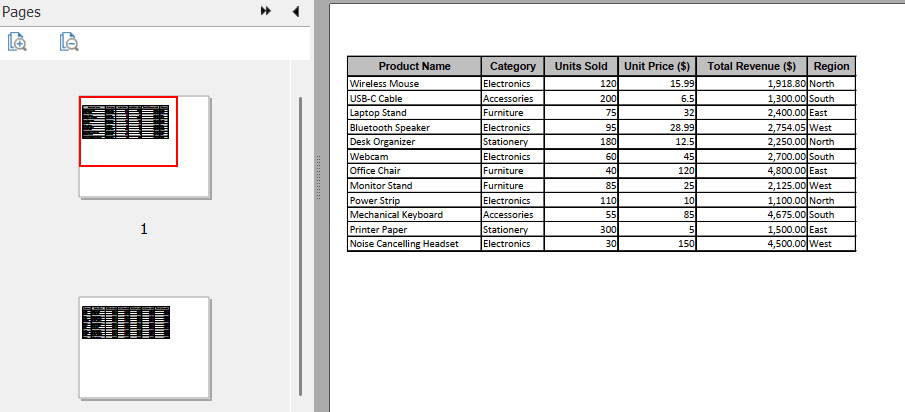Click the 2,700.00 revenue value

(x=787, y=157)
